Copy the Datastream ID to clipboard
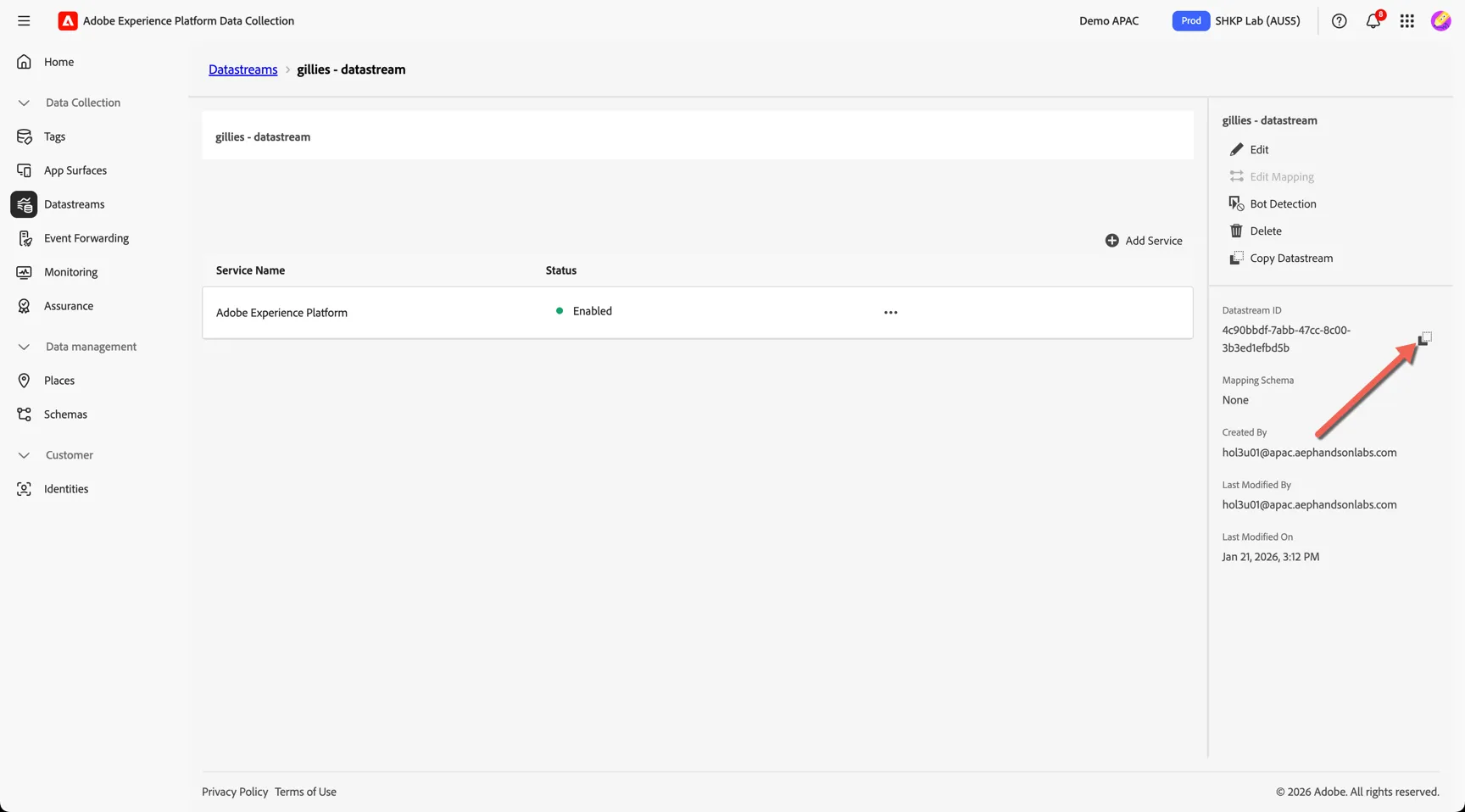Screen dimensions: 1465x812 point(1425,338)
